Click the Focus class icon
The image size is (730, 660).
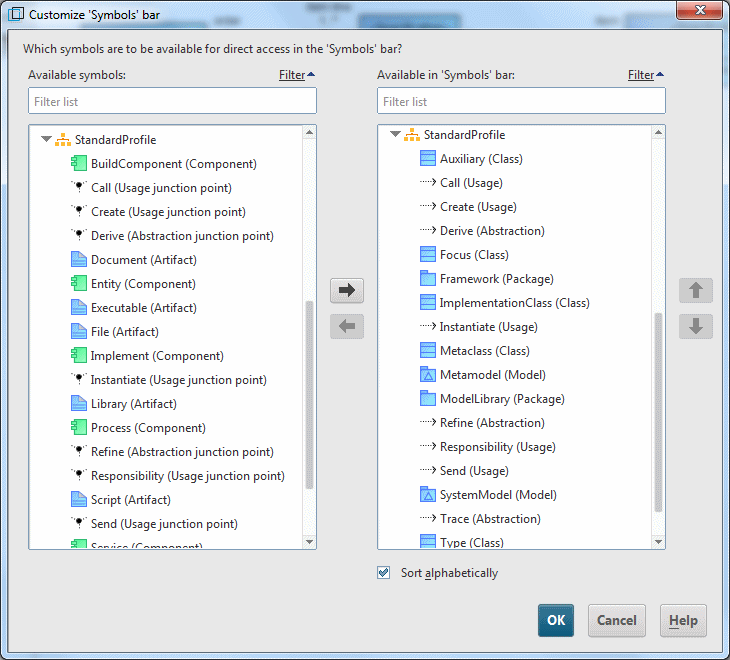point(427,255)
